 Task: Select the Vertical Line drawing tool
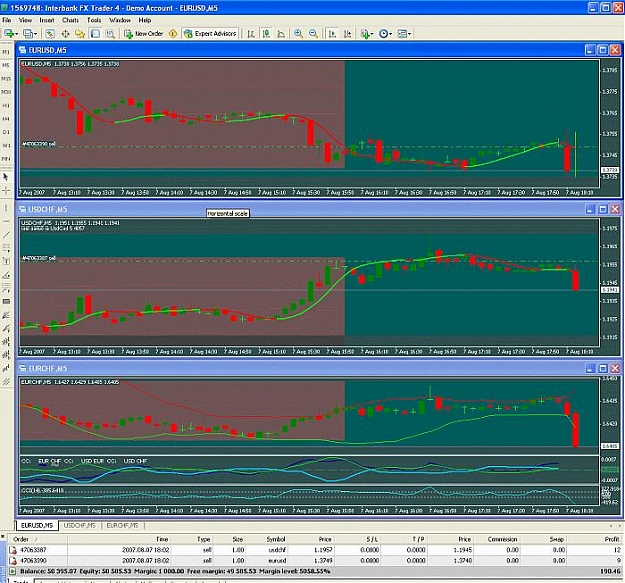pyautogui.click(x=6, y=208)
